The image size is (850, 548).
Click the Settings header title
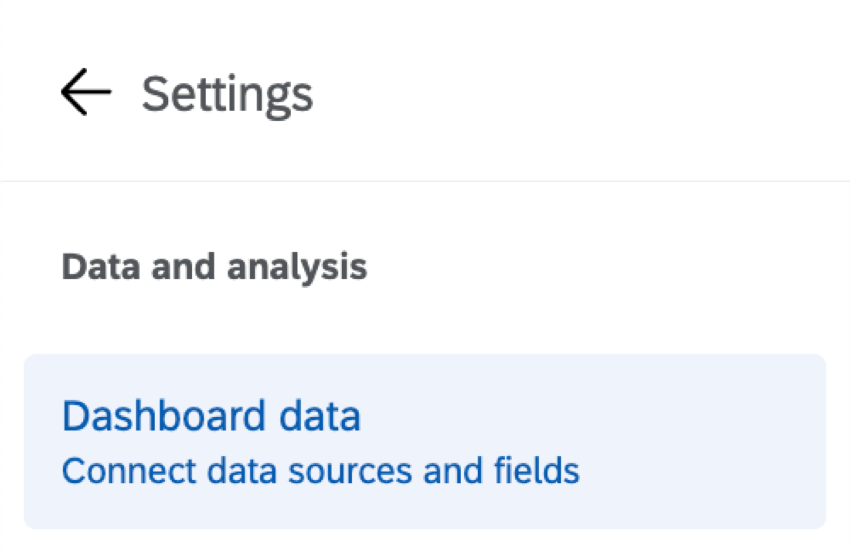coord(227,94)
